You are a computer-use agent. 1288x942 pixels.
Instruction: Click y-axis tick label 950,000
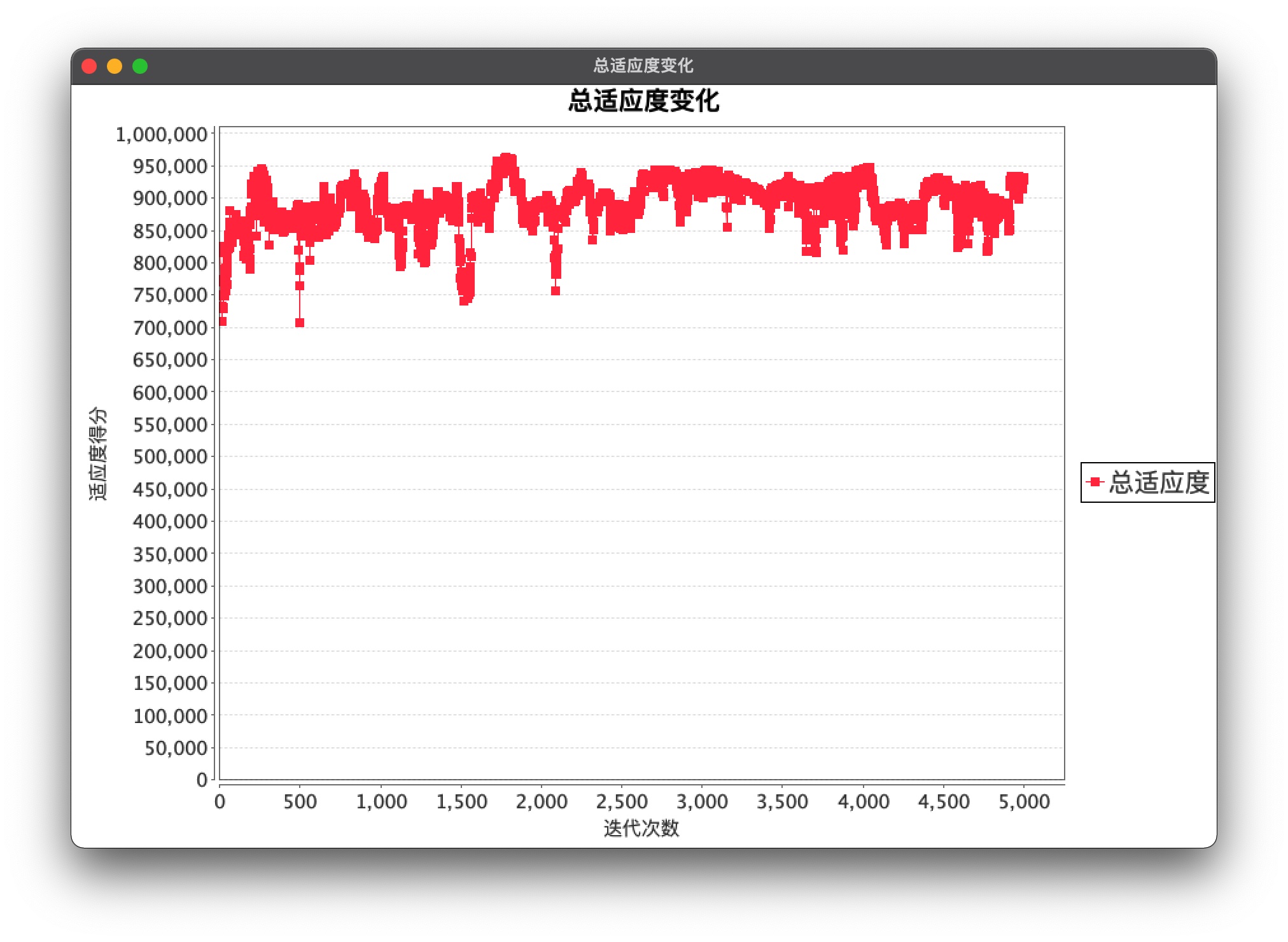click(171, 167)
